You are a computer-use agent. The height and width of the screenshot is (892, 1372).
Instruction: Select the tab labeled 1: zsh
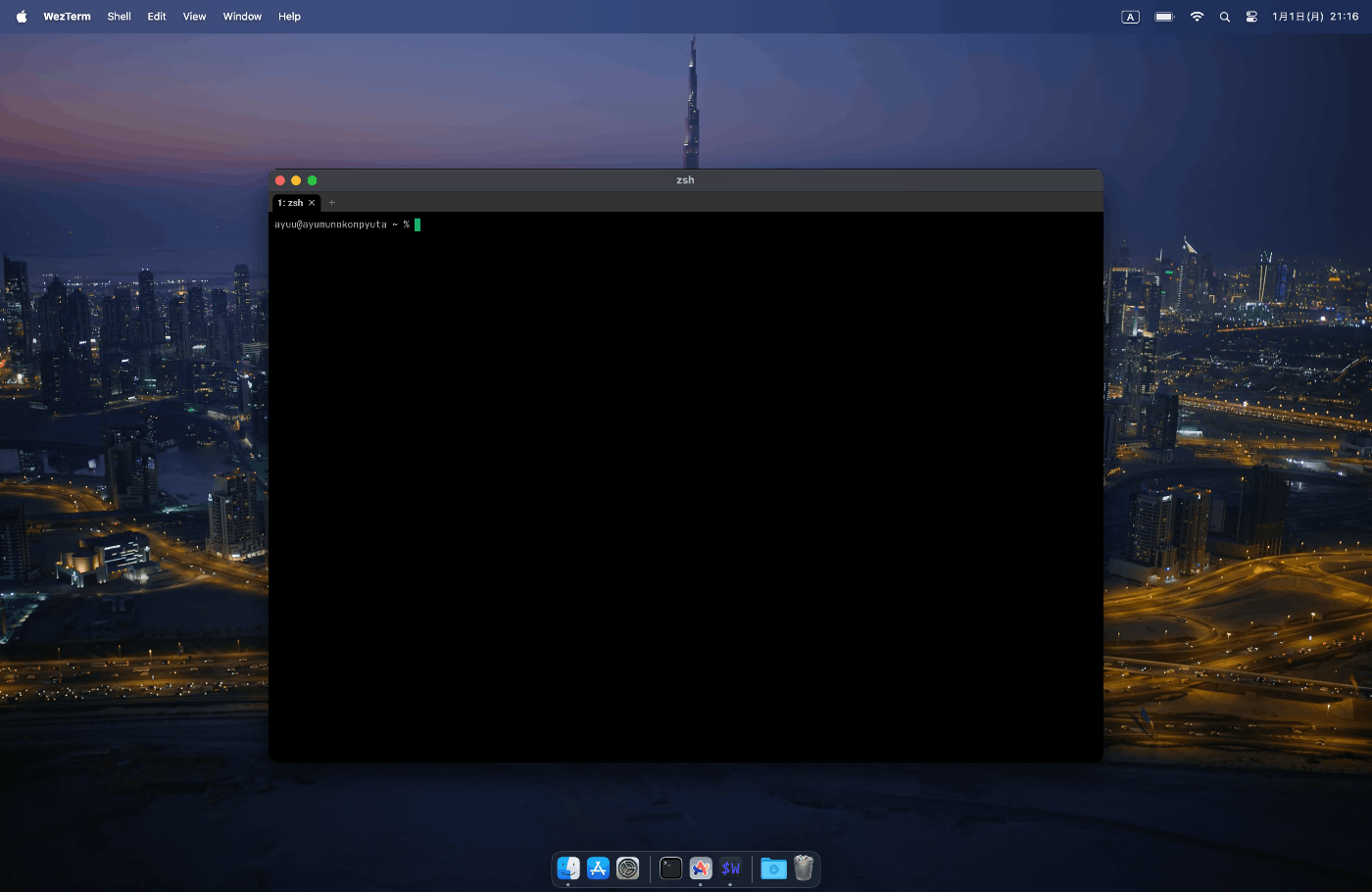coord(291,202)
